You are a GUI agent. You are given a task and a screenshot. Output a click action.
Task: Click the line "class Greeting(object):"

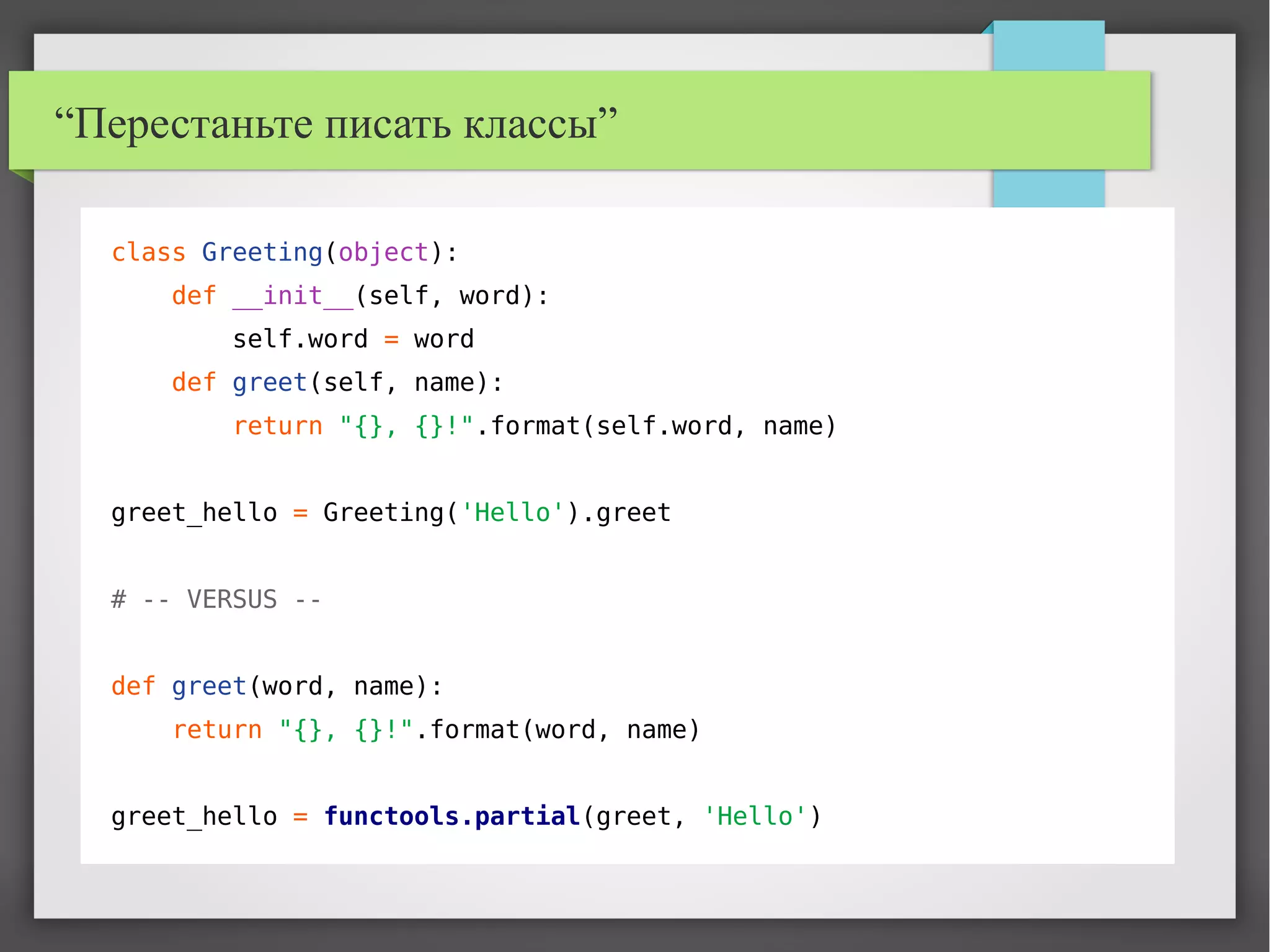(x=285, y=252)
